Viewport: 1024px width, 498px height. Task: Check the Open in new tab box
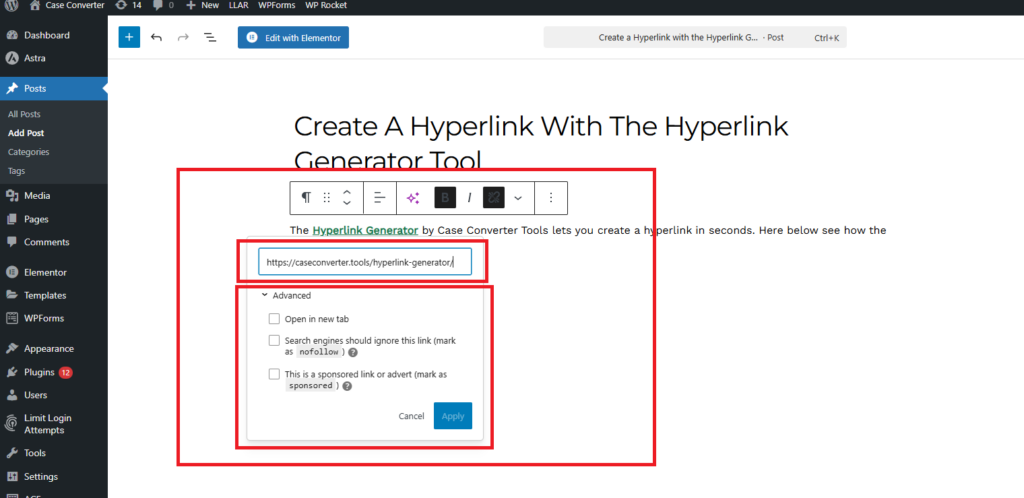tap(274, 319)
